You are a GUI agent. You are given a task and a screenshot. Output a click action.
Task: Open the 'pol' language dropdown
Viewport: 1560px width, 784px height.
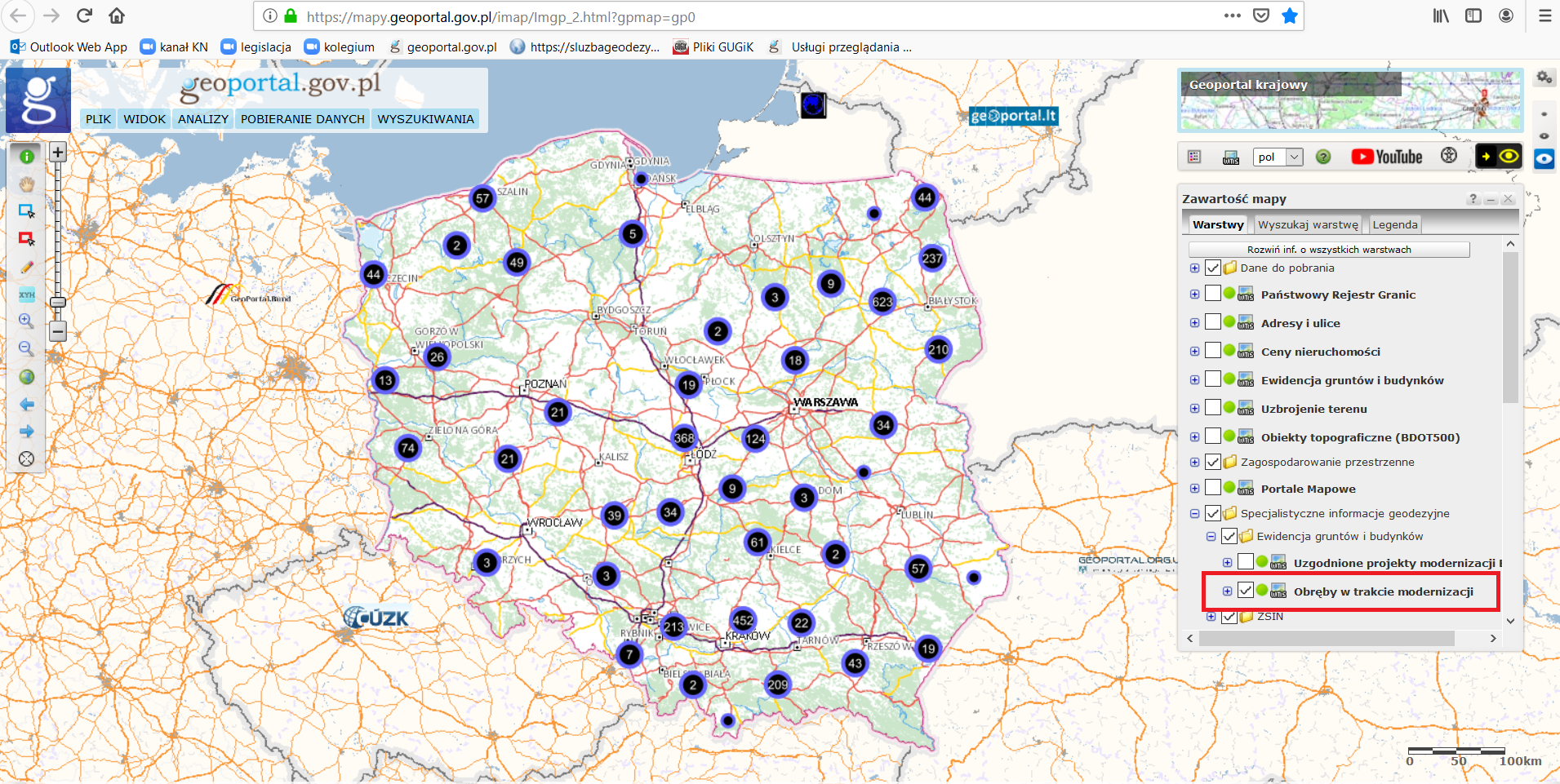click(1278, 157)
